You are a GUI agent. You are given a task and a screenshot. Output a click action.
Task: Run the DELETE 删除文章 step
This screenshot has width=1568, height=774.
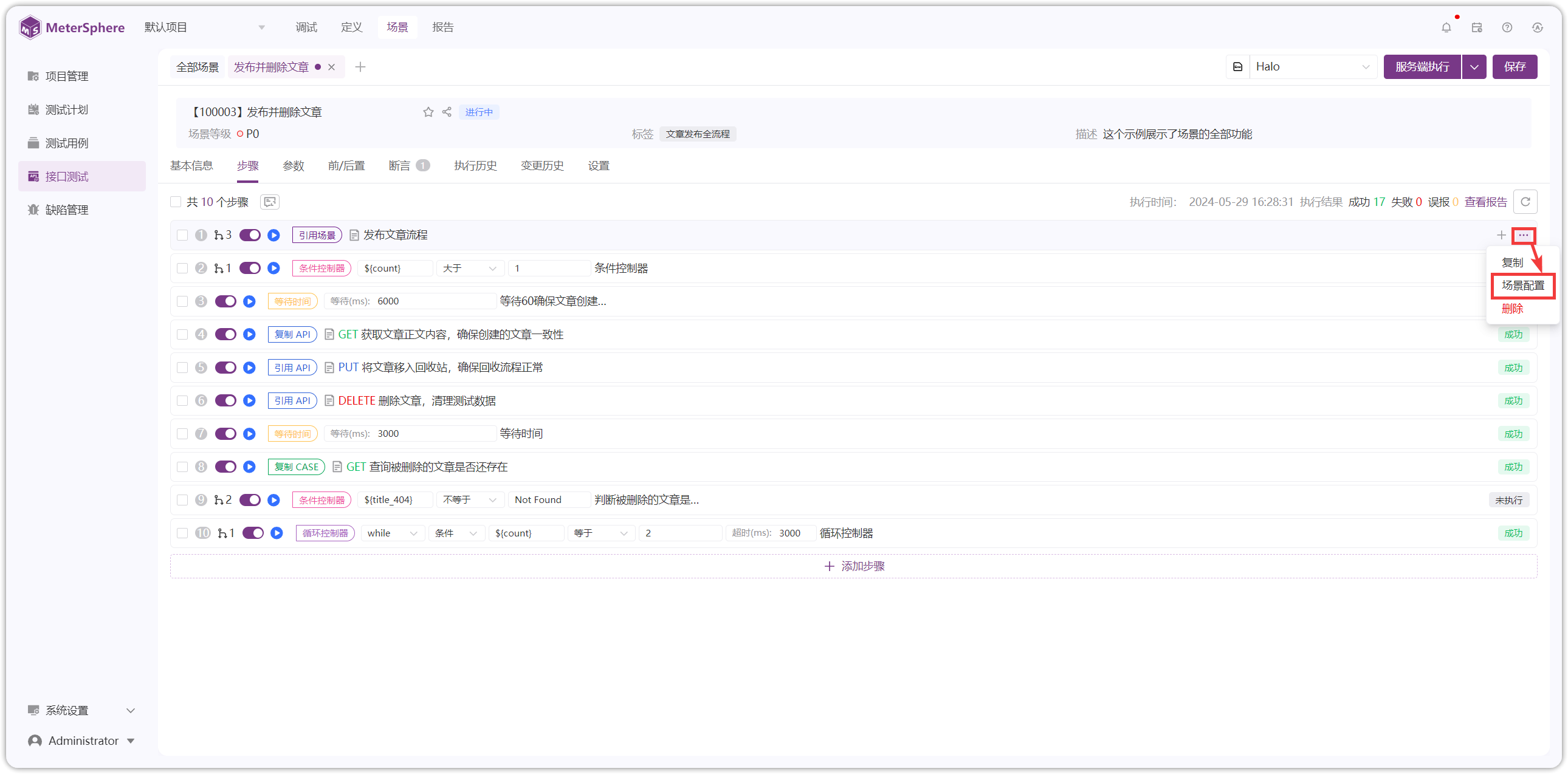250,400
